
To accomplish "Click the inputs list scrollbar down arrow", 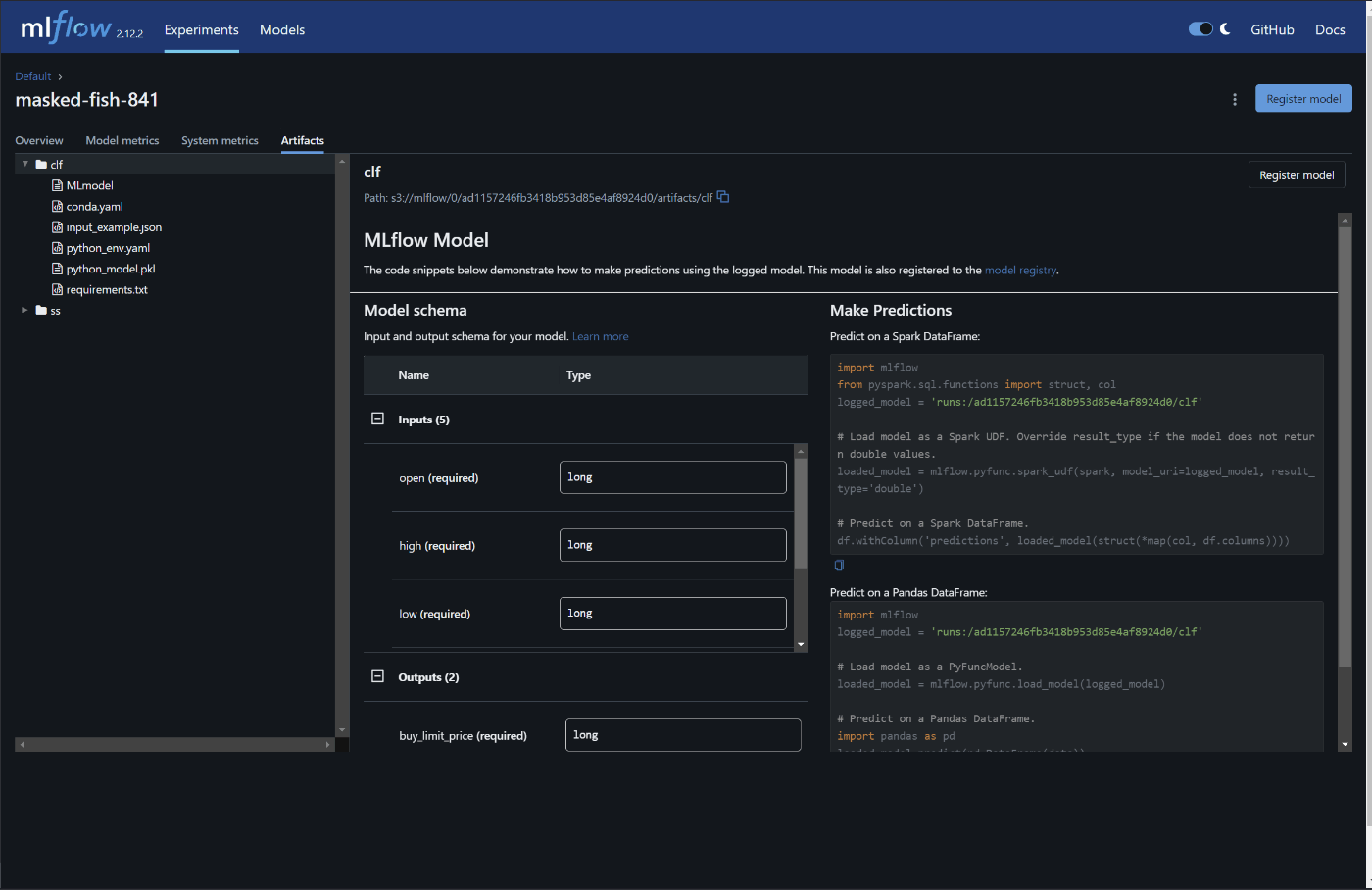I will point(801,645).
